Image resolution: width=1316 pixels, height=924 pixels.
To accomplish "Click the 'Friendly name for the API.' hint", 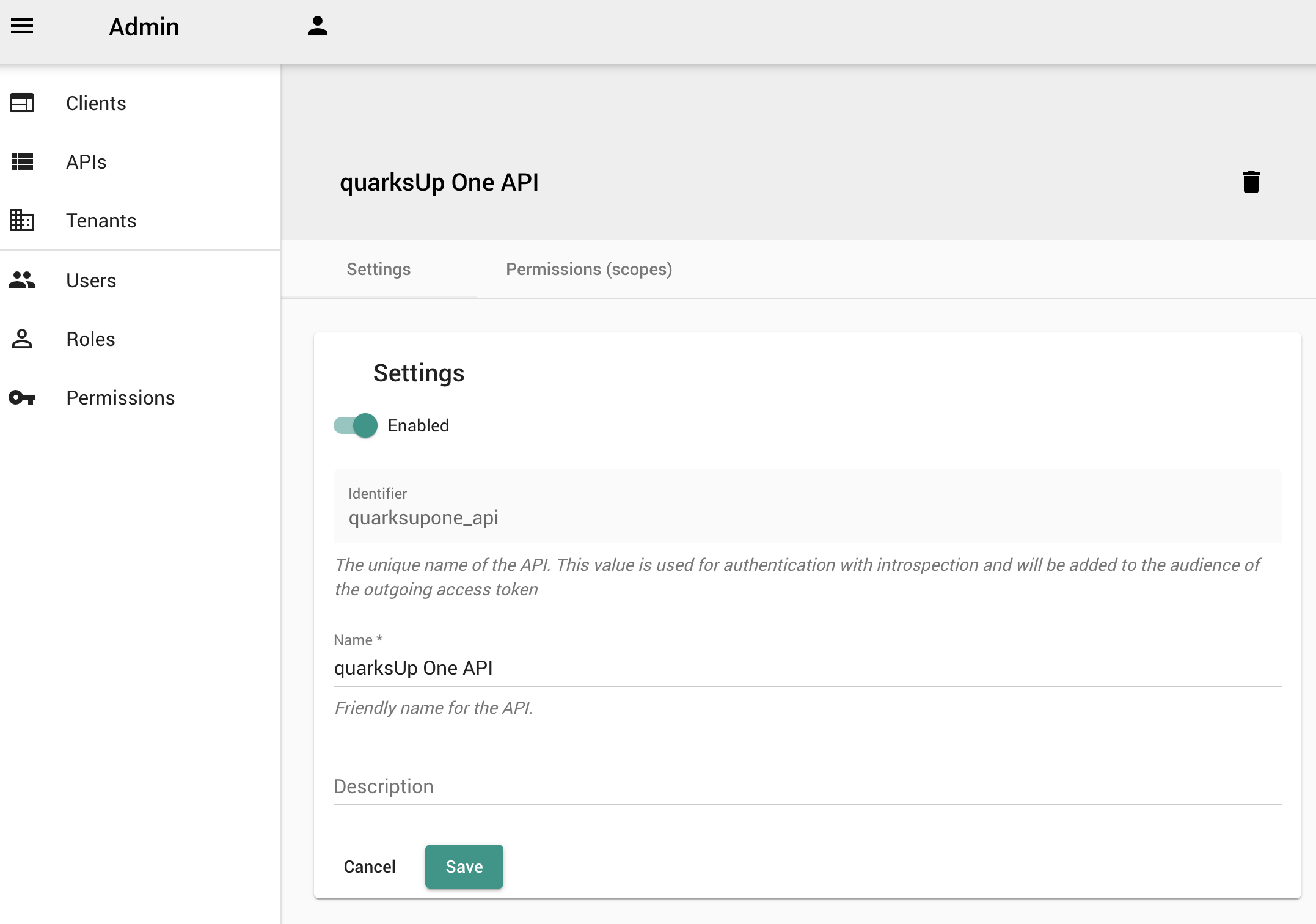I will pos(433,708).
